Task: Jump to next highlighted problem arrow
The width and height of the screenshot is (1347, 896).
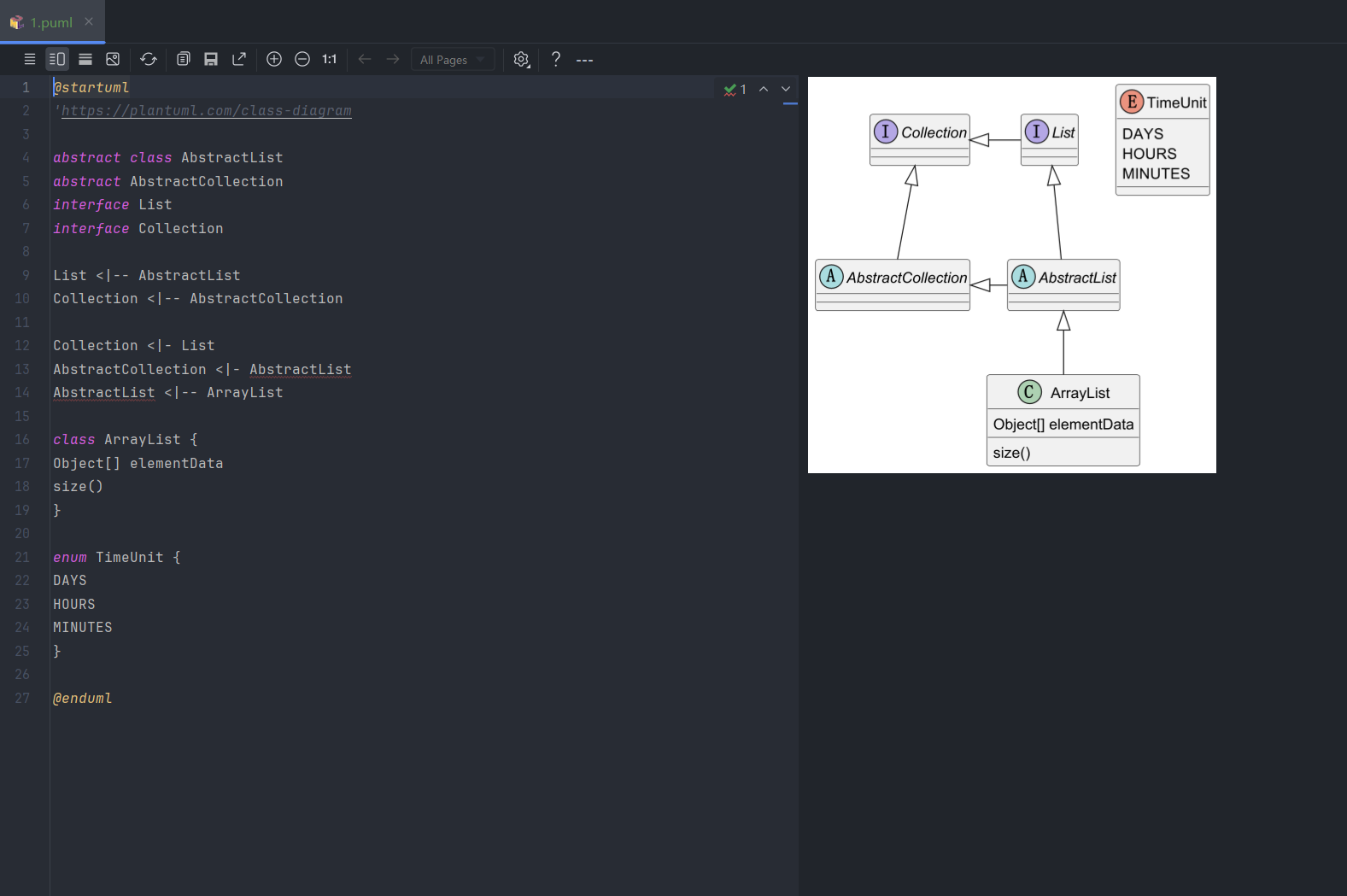Action: [786, 89]
